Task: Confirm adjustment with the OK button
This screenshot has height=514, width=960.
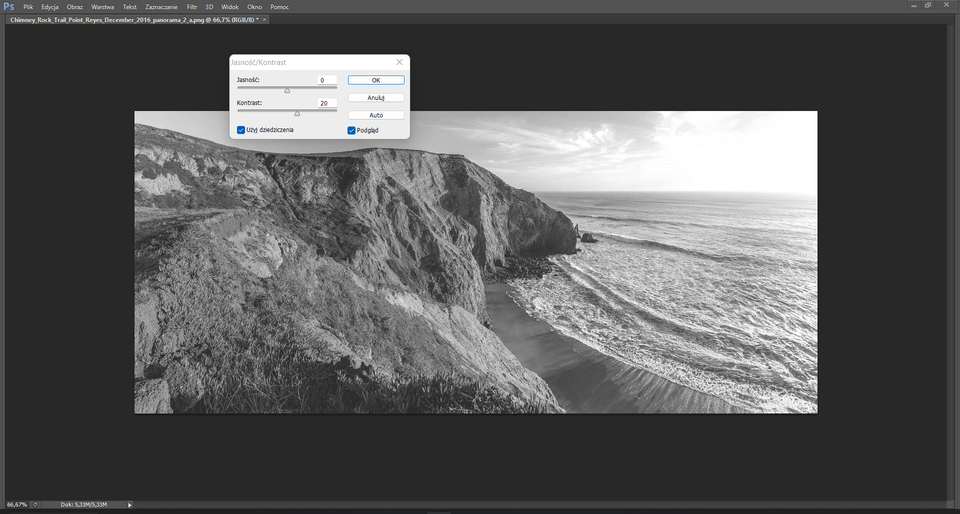Action: tap(376, 80)
